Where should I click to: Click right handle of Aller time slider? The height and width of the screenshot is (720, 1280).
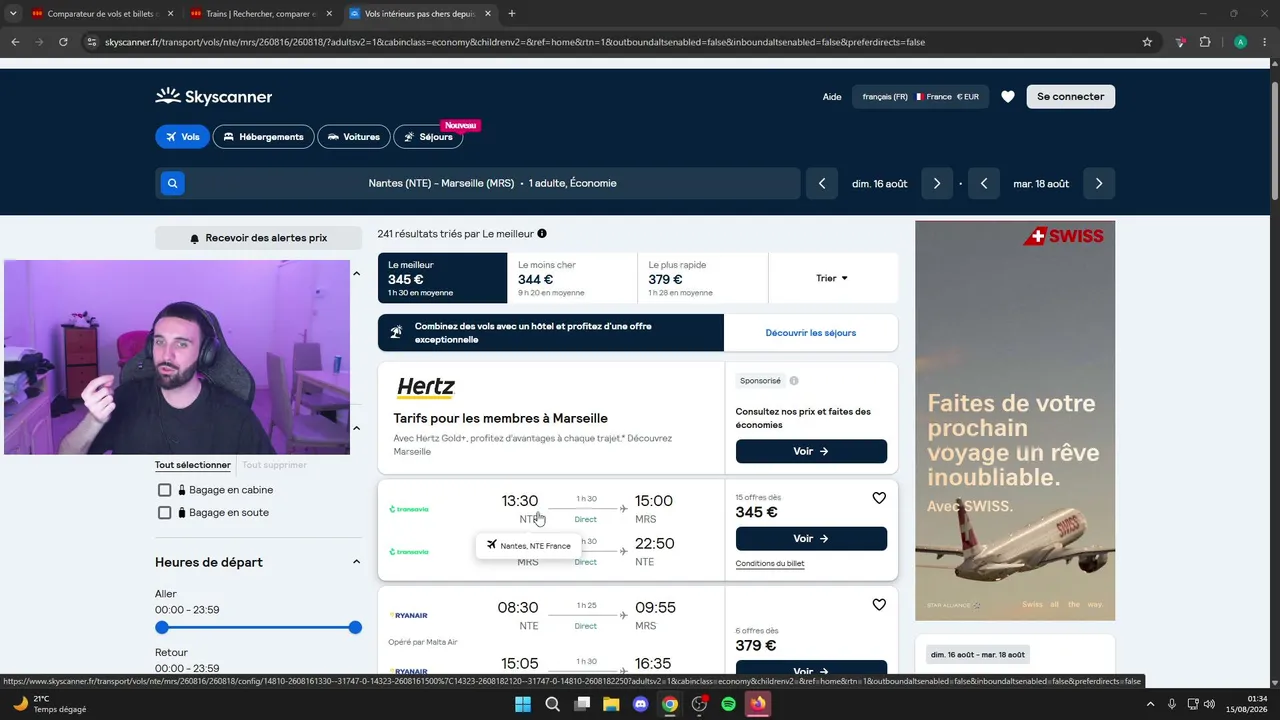pyautogui.click(x=355, y=628)
